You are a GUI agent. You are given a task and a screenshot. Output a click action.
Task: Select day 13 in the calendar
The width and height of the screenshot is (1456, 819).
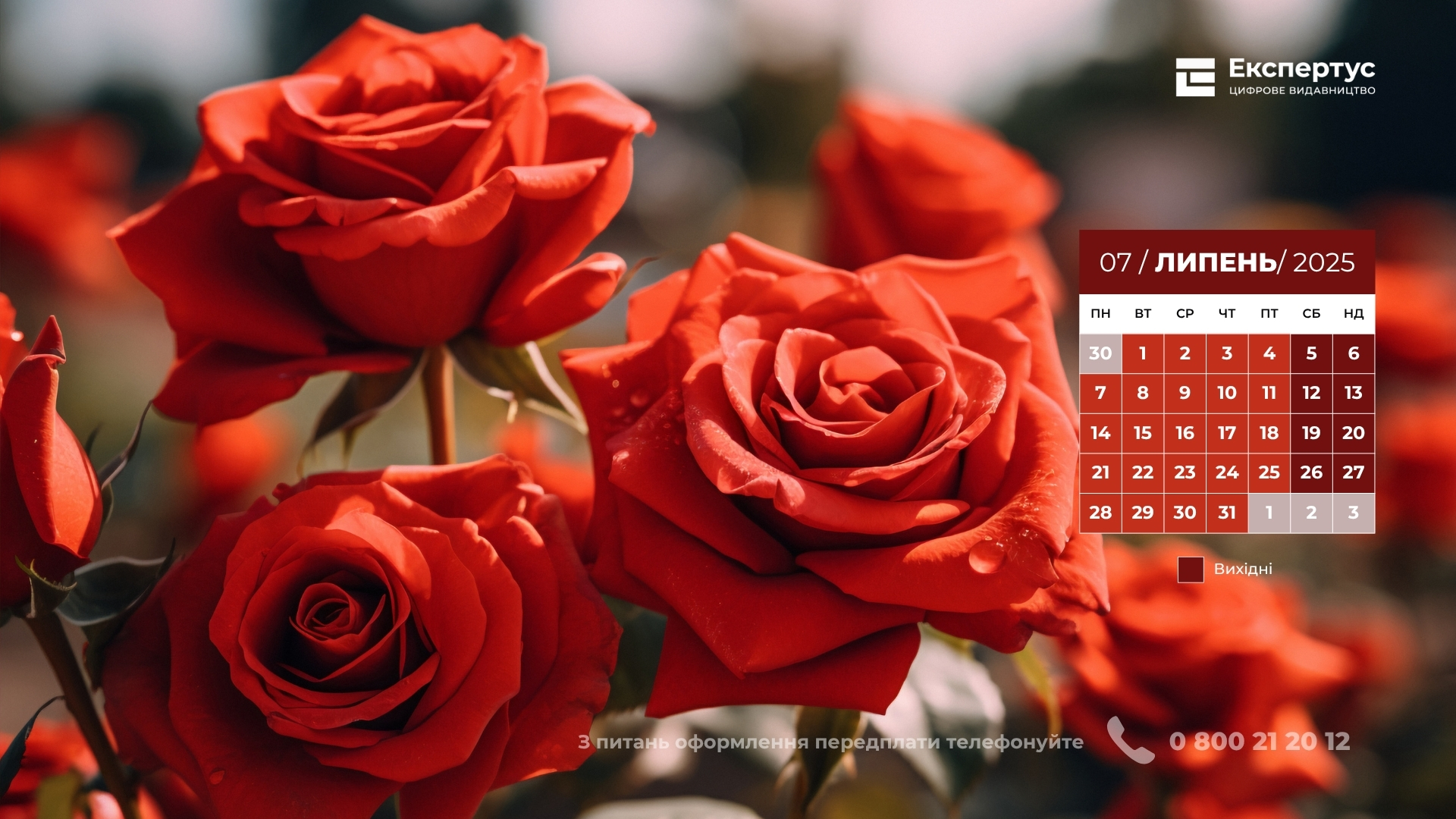(1354, 393)
